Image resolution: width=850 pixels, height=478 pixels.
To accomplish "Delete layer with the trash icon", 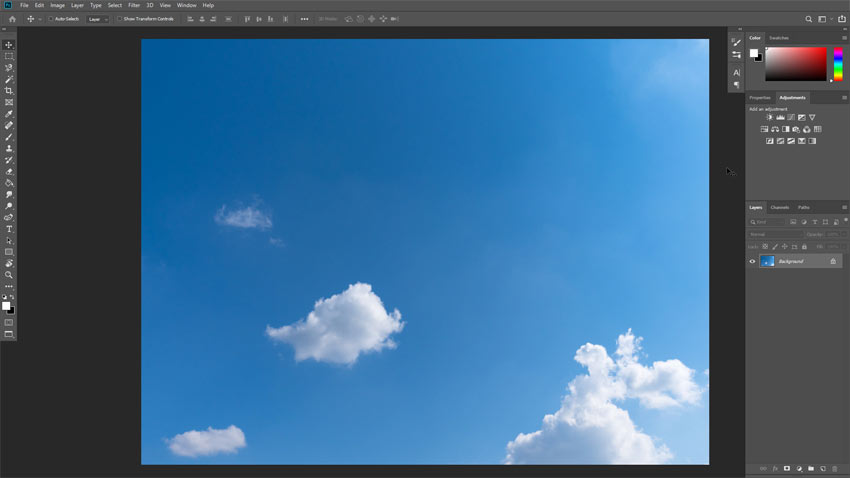I will (x=834, y=468).
